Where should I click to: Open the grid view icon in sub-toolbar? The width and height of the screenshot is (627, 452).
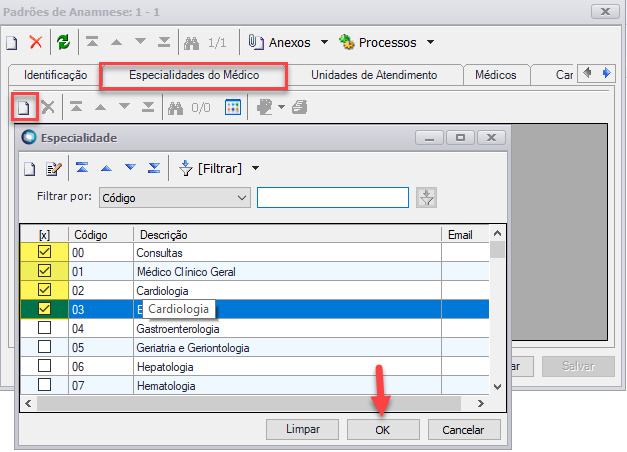tap(233, 107)
